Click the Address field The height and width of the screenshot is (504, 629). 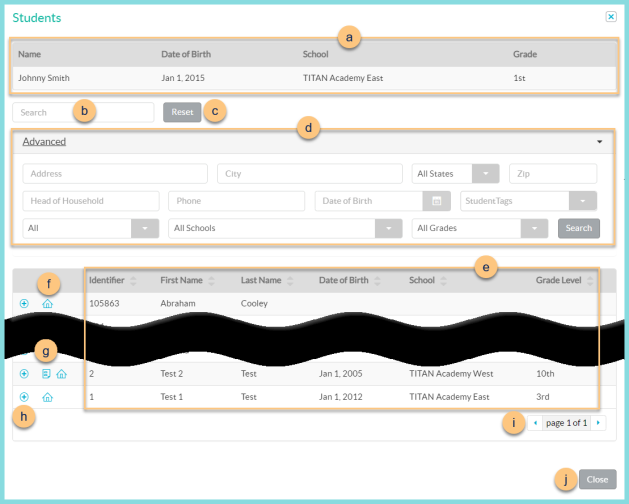(115, 174)
